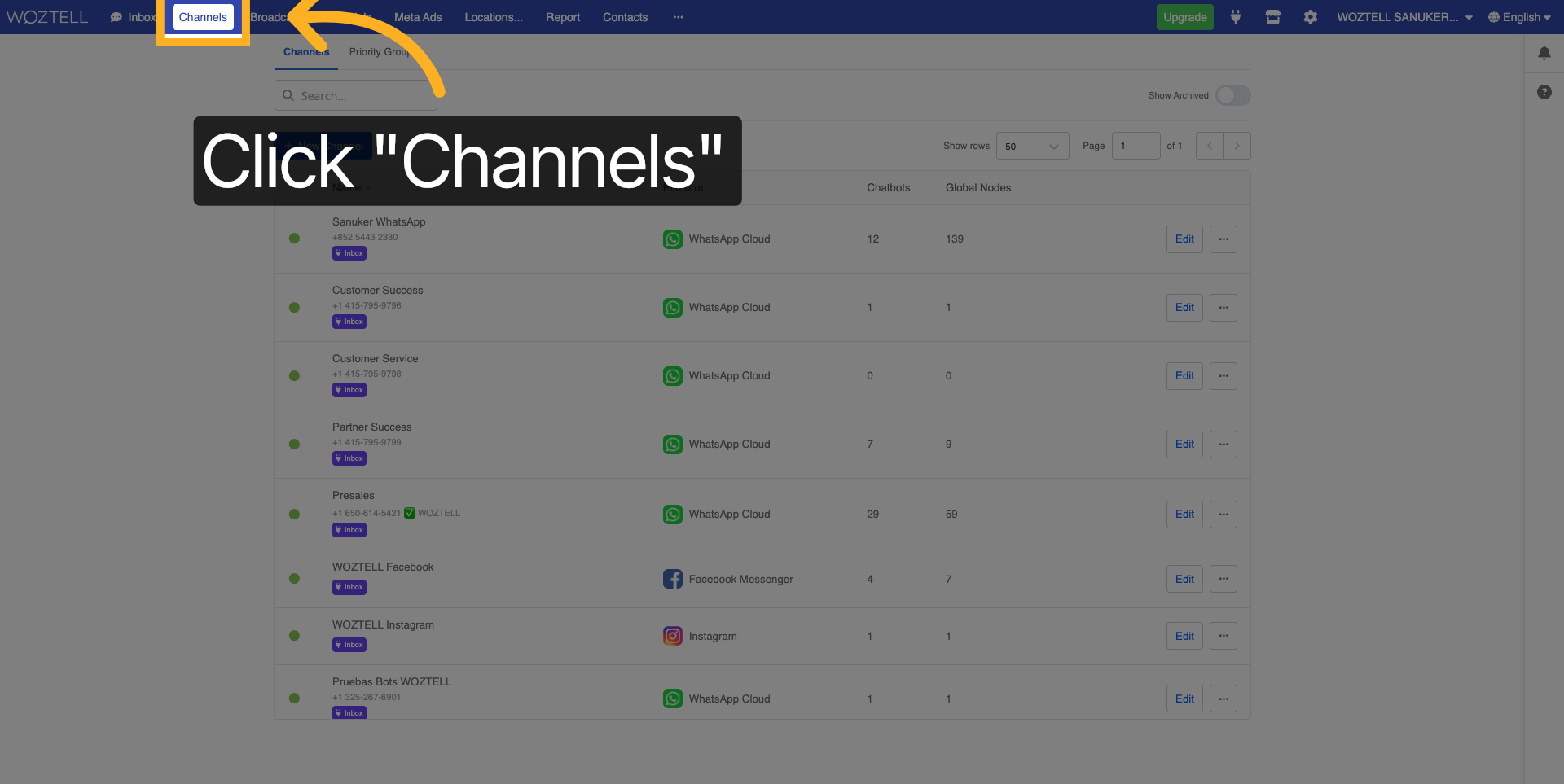
Task: Click the Upgrade button
Action: (x=1184, y=17)
